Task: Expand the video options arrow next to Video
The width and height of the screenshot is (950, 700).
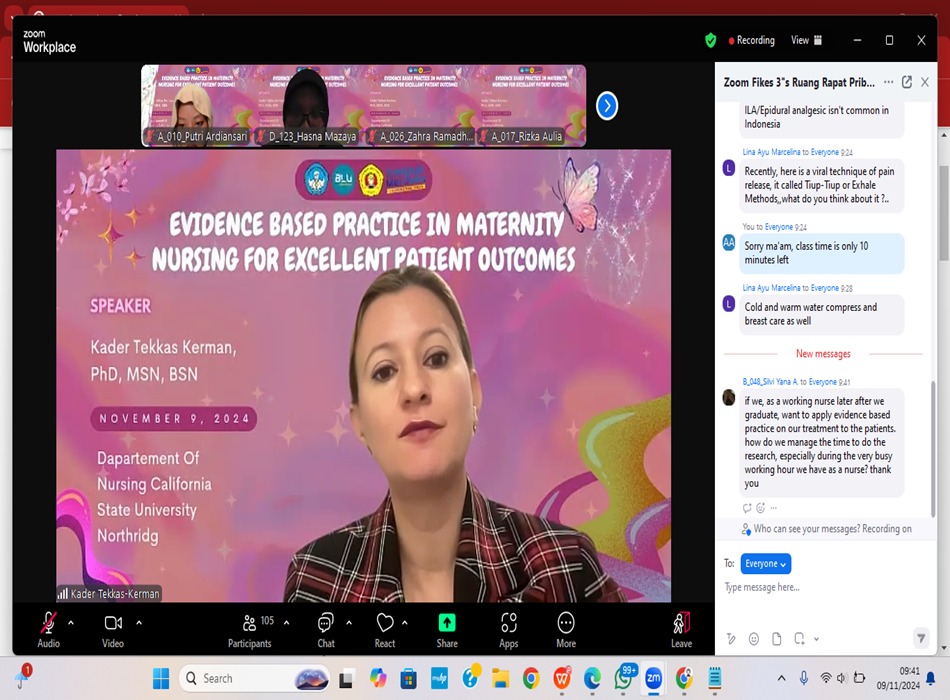Action: click(139, 622)
